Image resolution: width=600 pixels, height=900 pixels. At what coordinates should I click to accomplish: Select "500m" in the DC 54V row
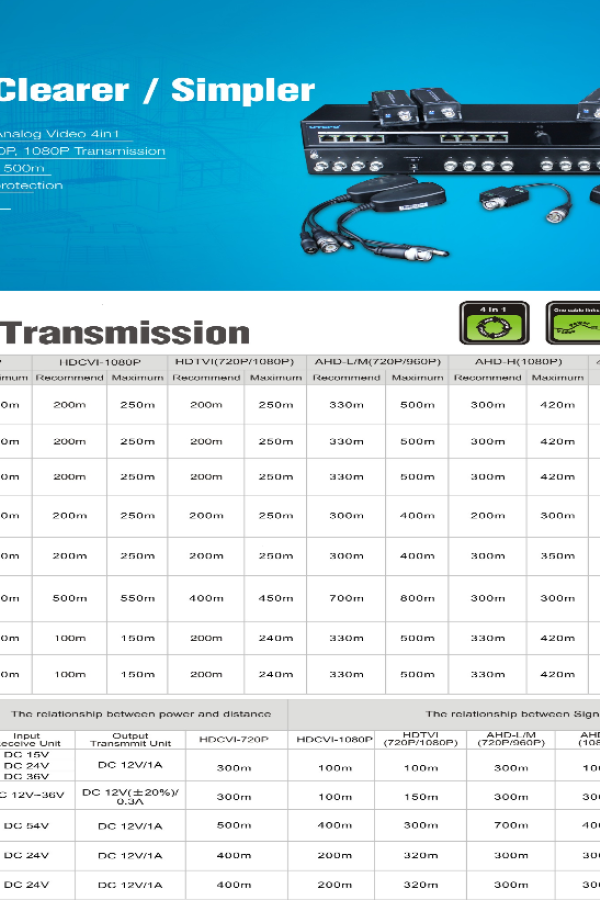click(234, 825)
